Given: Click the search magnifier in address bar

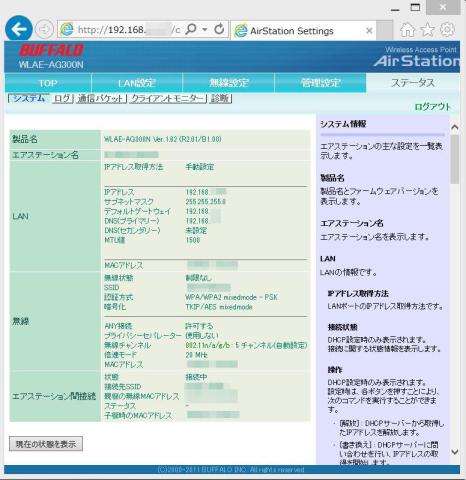Looking at the screenshot, I should pyautogui.click(x=191, y=29).
